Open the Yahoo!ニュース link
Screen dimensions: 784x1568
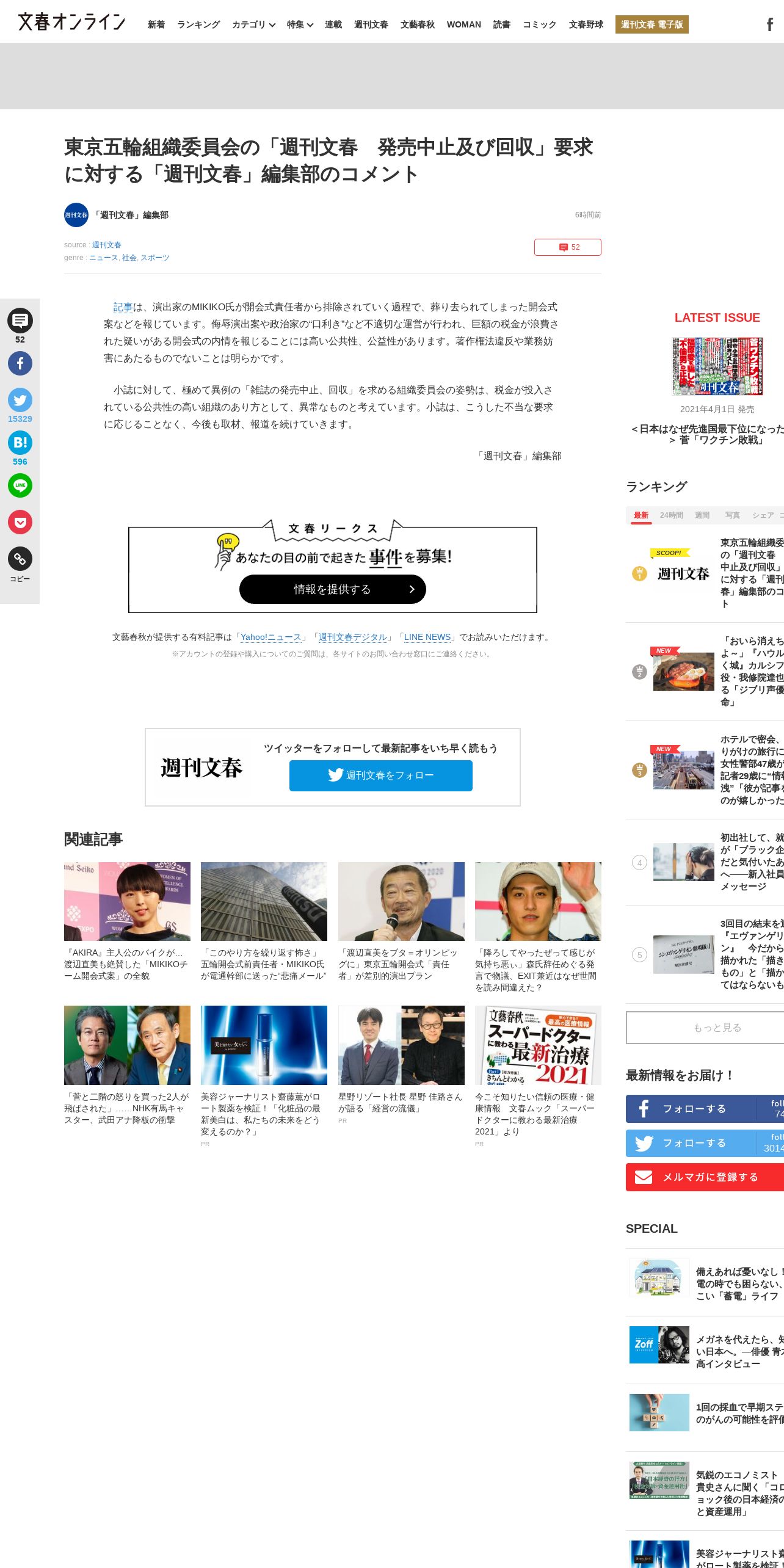pos(271,637)
